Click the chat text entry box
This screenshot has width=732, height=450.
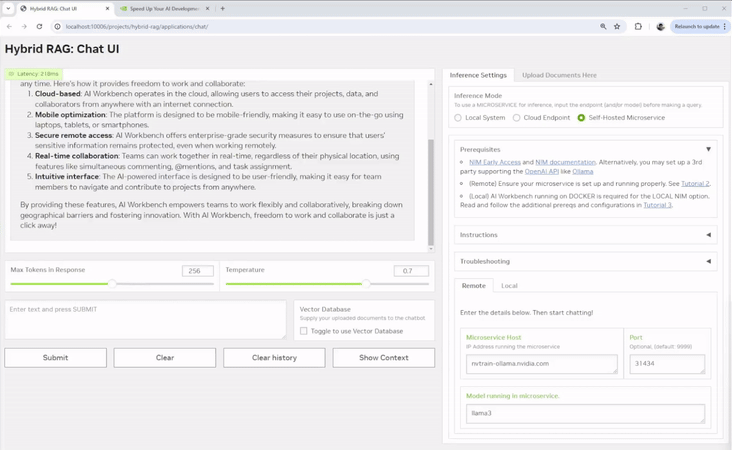pyautogui.click(x=145, y=320)
